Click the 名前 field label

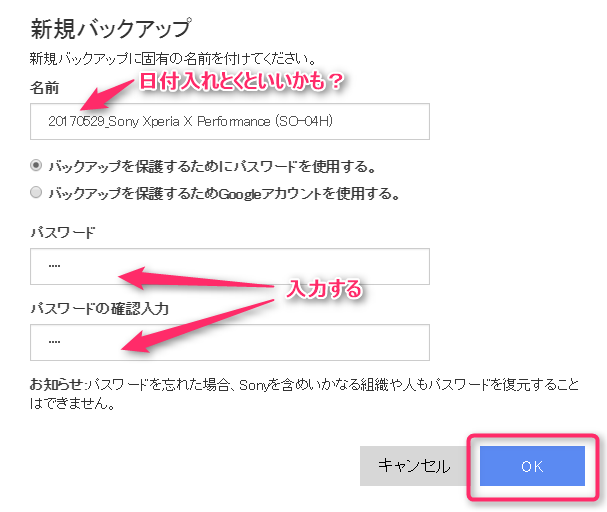pyautogui.click(x=44, y=90)
